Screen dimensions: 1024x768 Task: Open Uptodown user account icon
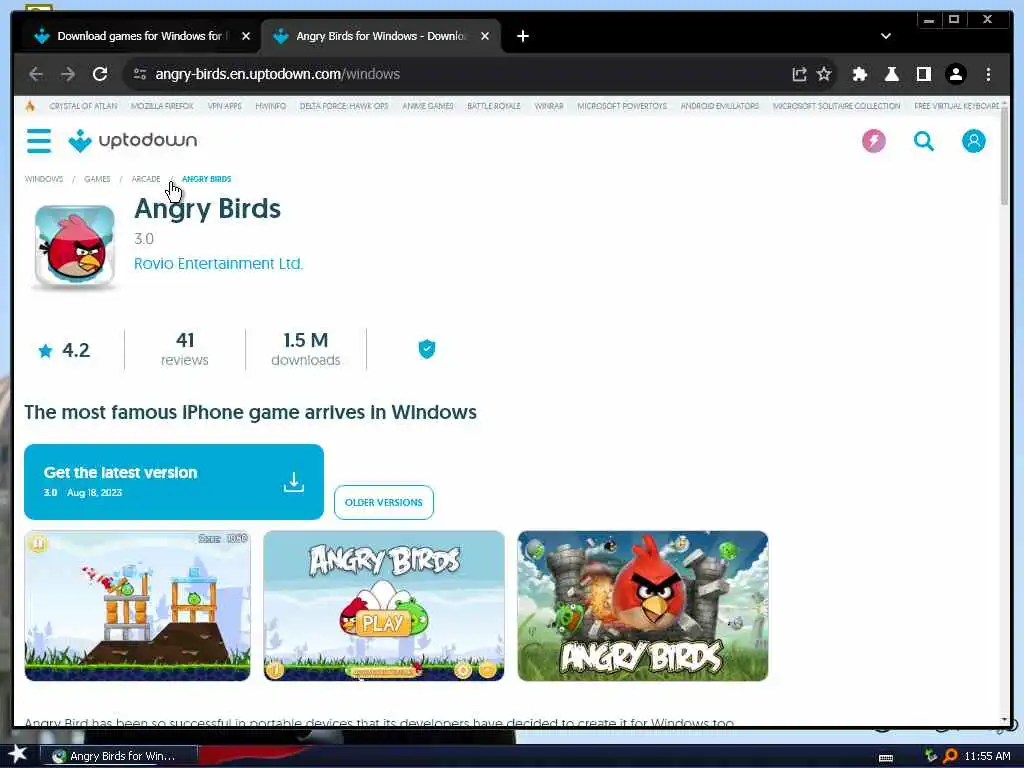[973, 140]
